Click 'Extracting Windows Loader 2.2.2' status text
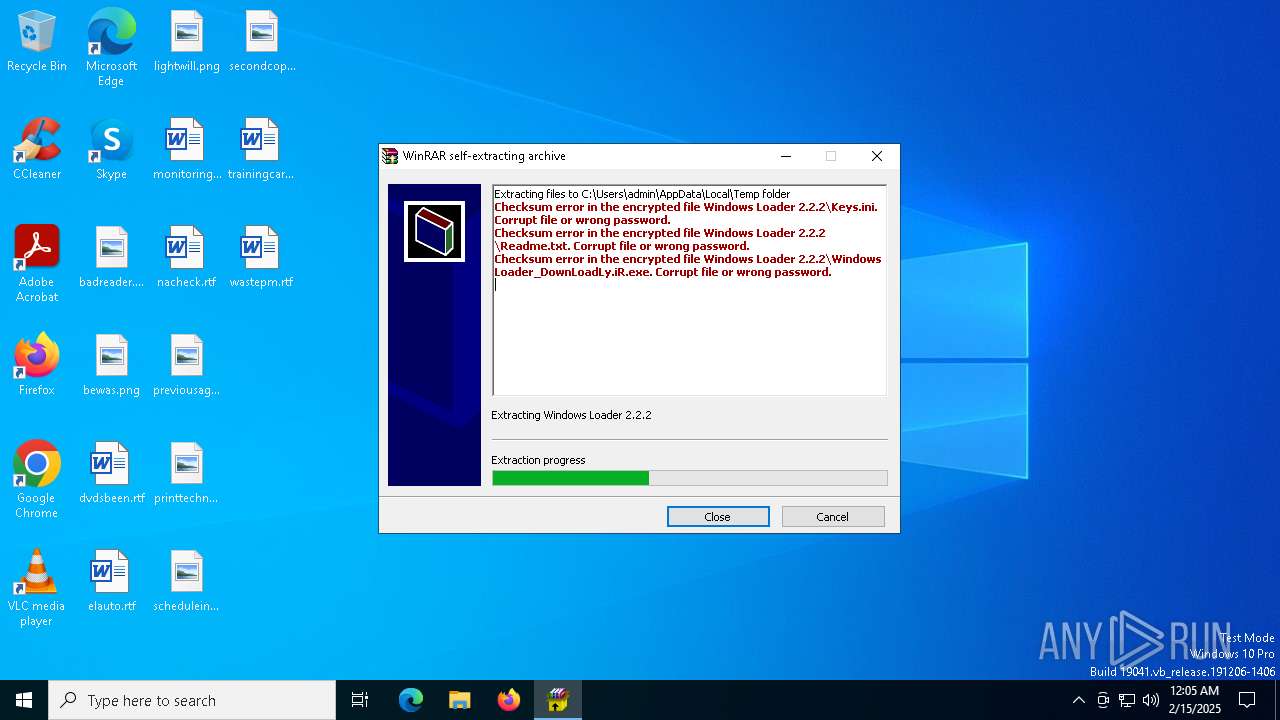1280x720 pixels. 571,415
